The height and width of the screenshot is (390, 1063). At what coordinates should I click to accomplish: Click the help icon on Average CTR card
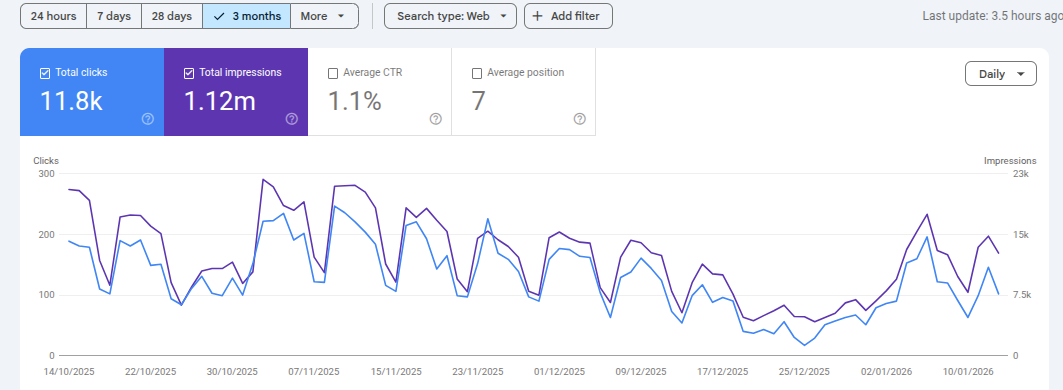(436, 119)
